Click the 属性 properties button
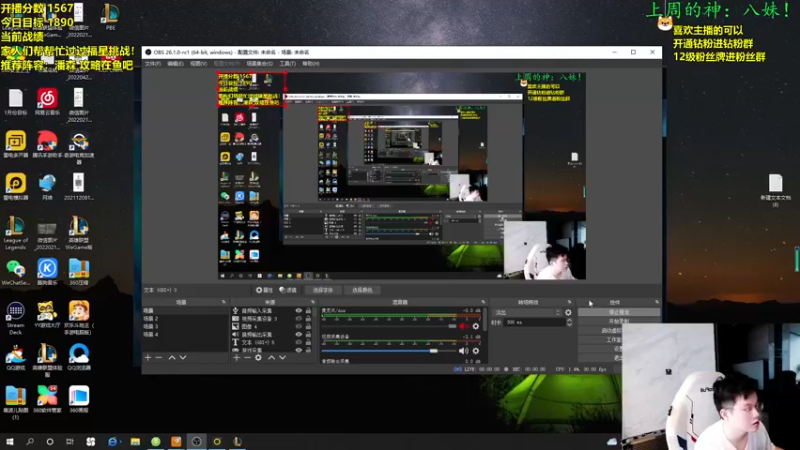The image size is (800, 450). tap(264, 290)
